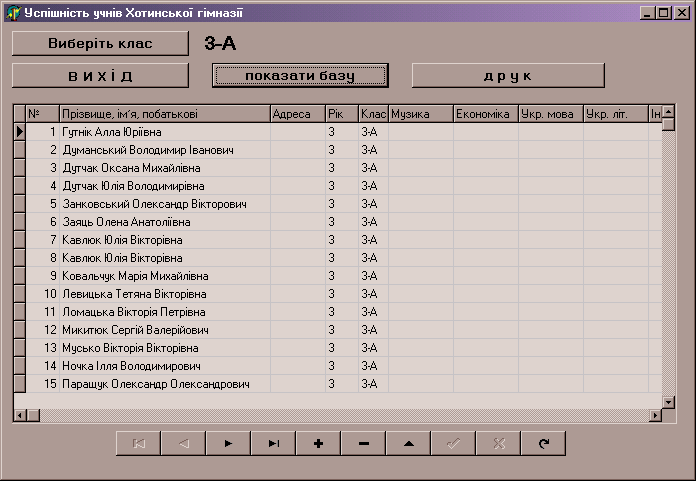Image resolution: width=696 pixels, height=481 pixels.
Task: Click 'Клас' column header
Action: [x=373, y=114]
